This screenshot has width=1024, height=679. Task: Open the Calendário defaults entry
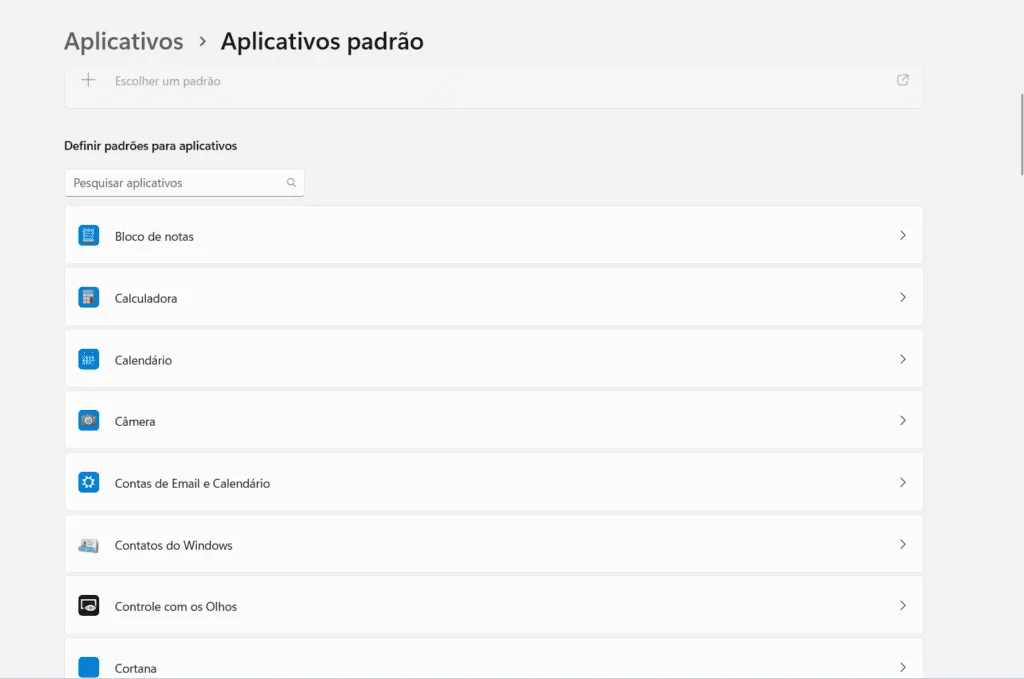[493, 360]
